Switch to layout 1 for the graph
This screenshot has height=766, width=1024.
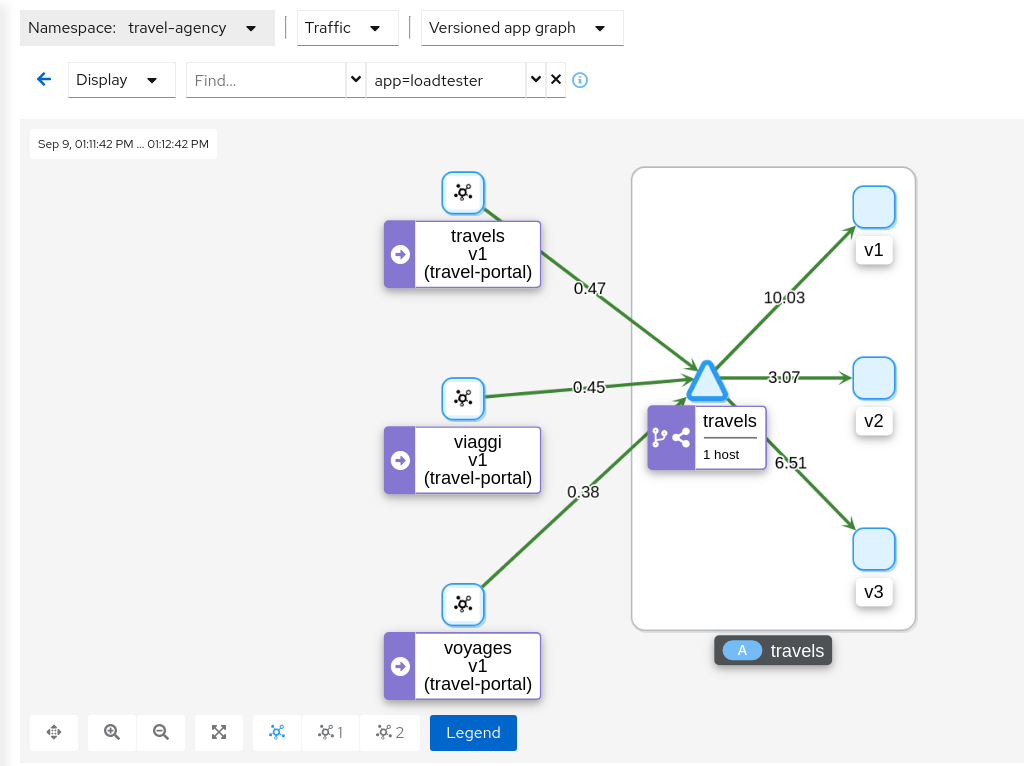click(329, 732)
